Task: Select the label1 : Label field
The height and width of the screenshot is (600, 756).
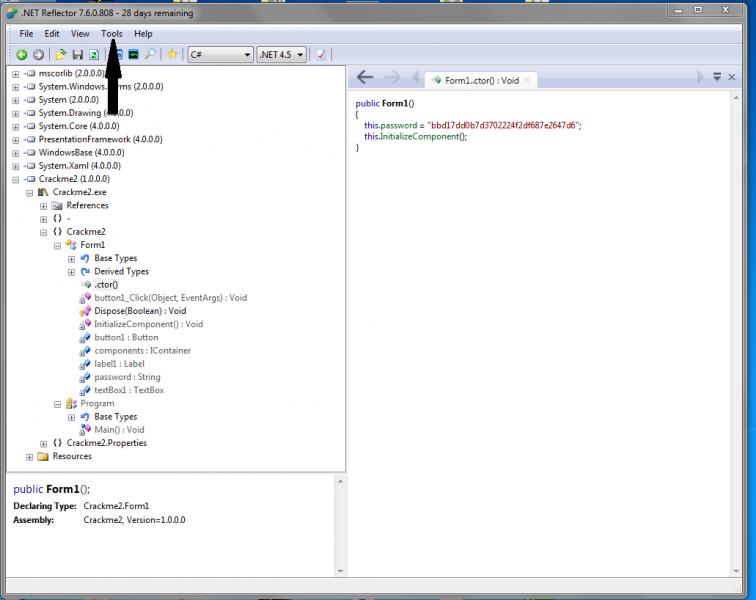Action: (119, 364)
